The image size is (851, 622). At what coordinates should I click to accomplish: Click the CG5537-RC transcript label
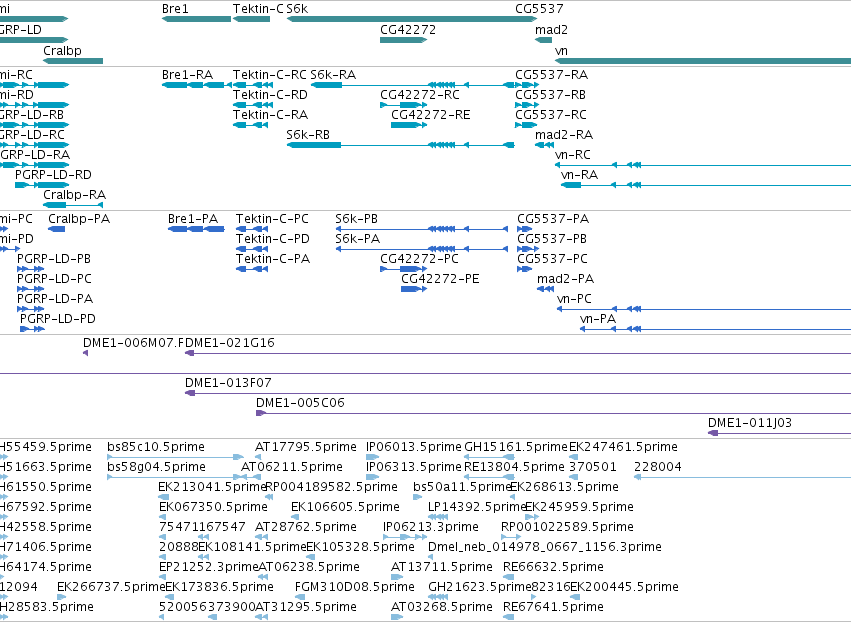point(551,115)
